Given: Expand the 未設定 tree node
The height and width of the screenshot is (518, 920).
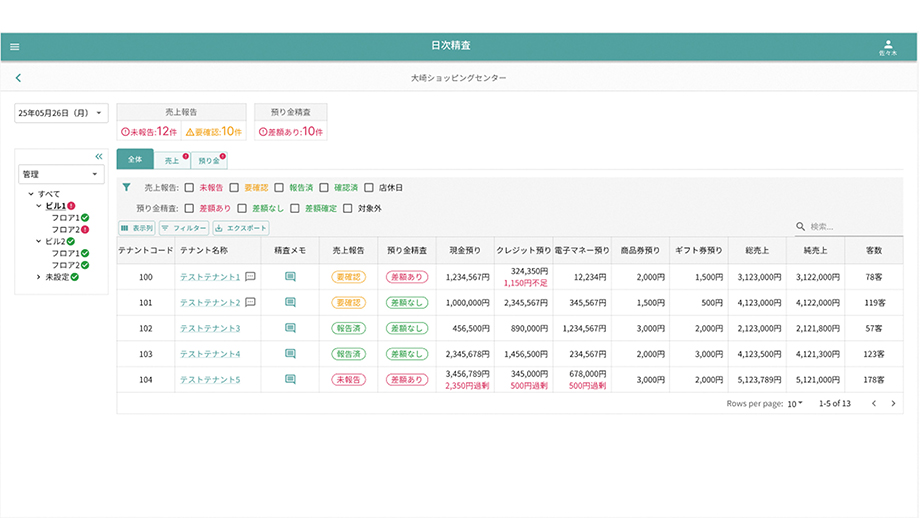Looking at the screenshot, I should tap(38, 276).
